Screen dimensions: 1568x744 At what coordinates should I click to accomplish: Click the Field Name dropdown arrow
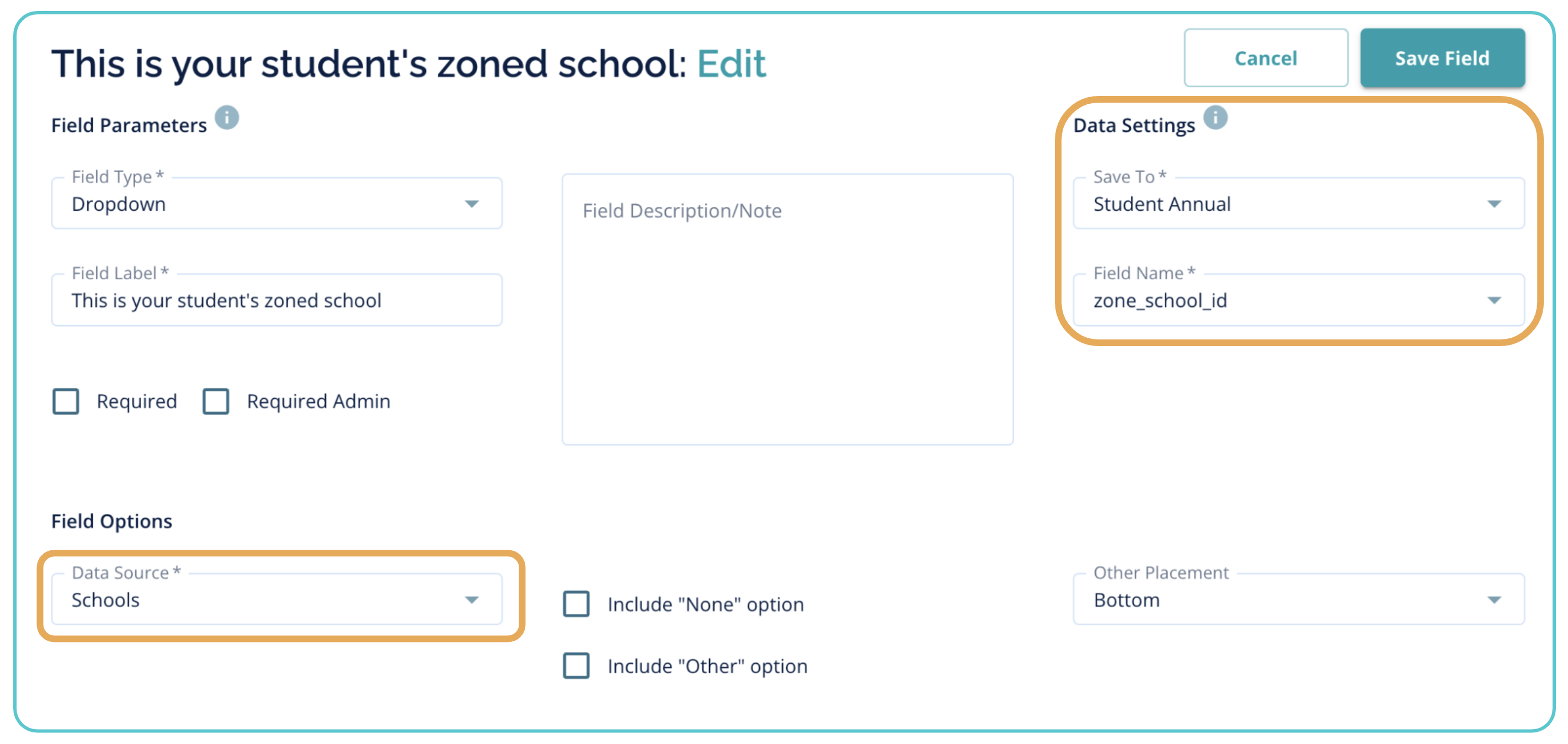1494,300
